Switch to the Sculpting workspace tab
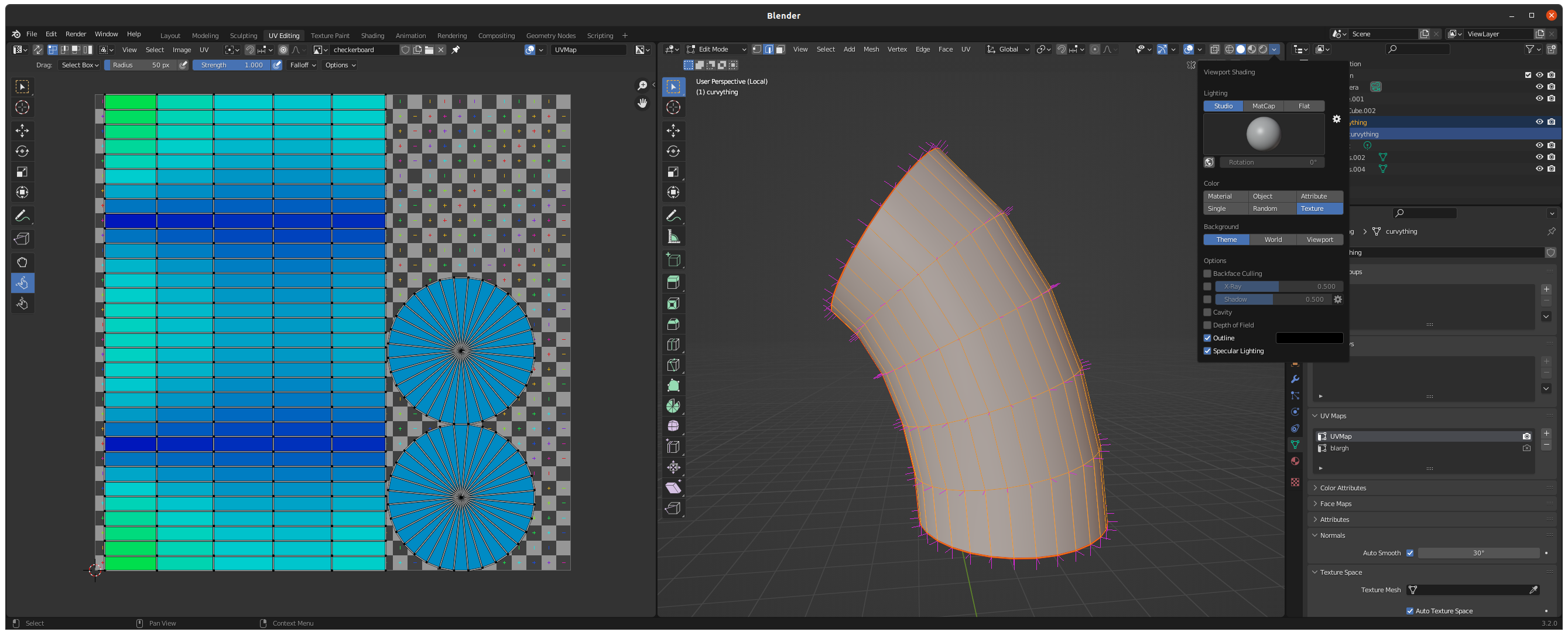The image size is (1568, 635). coord(244,36)
